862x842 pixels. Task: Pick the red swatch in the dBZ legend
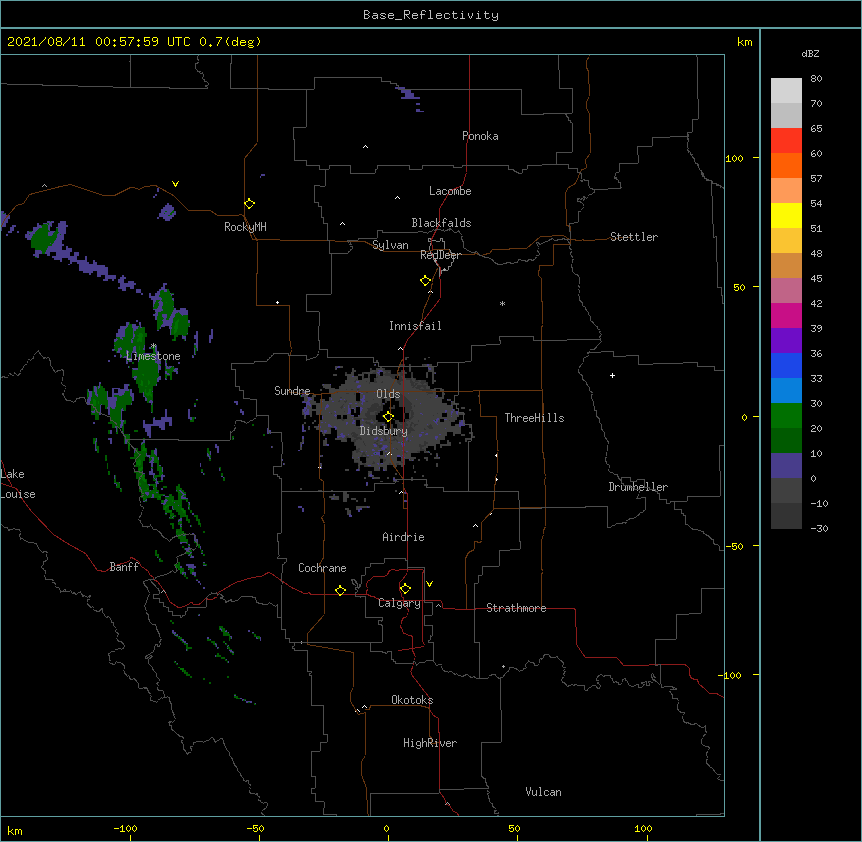point(786,140)
